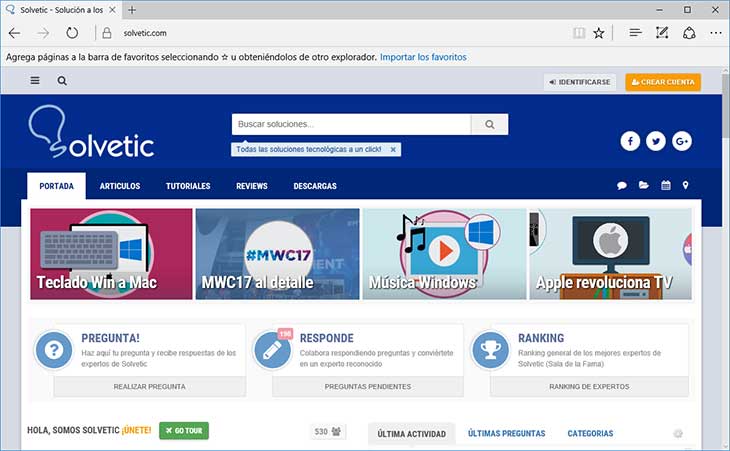The height and width of the screenshot is (451, 730).
Task: Click the Importar los favoritos link
Action: click(x=423, y=57)
